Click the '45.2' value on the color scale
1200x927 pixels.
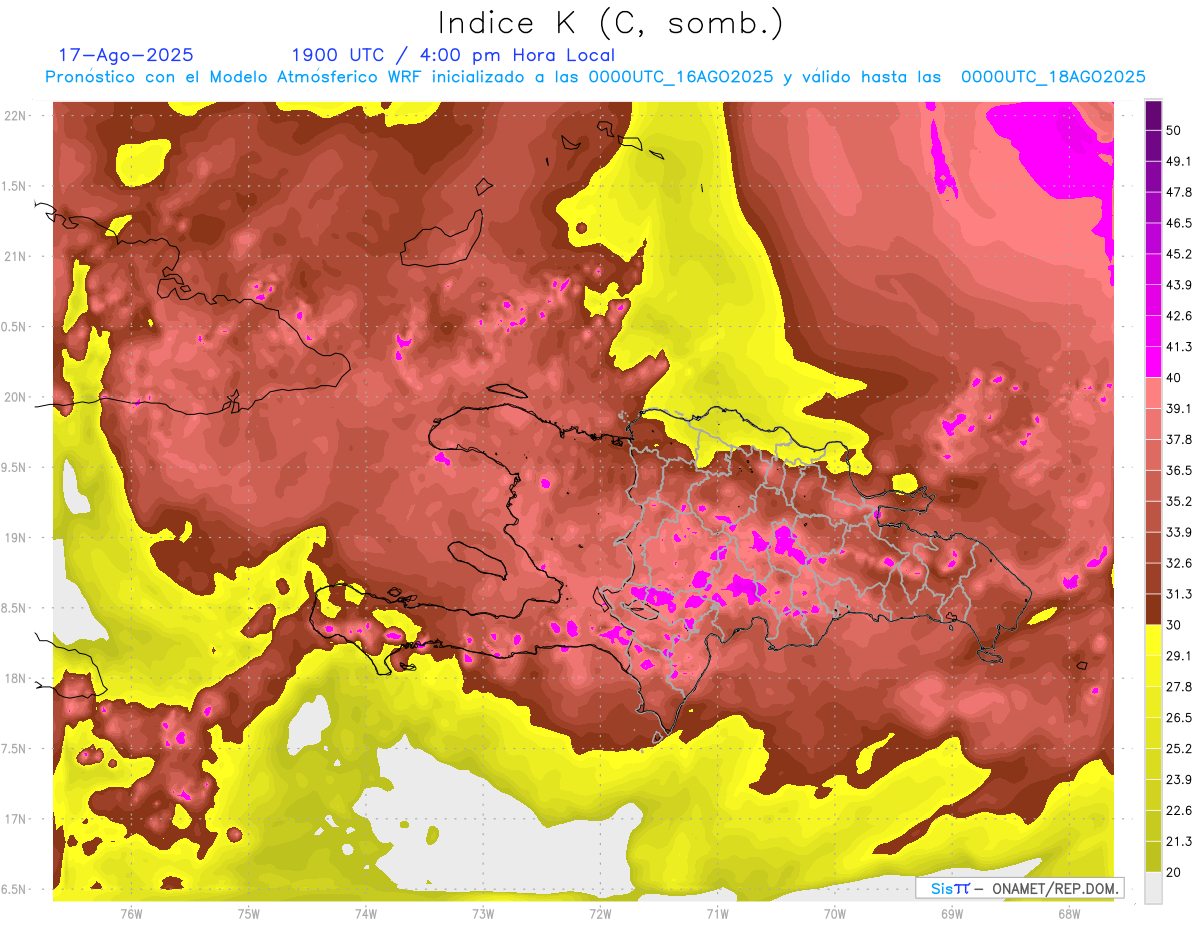1179,254
